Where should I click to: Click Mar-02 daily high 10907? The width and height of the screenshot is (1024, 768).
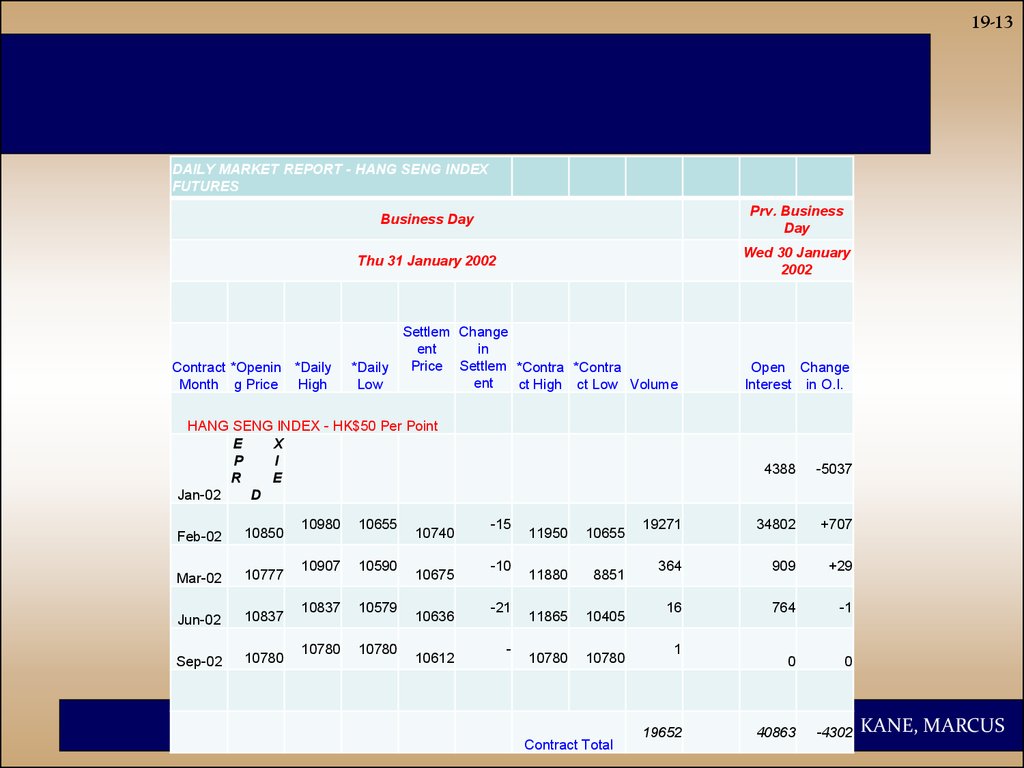tap(321, 566)
